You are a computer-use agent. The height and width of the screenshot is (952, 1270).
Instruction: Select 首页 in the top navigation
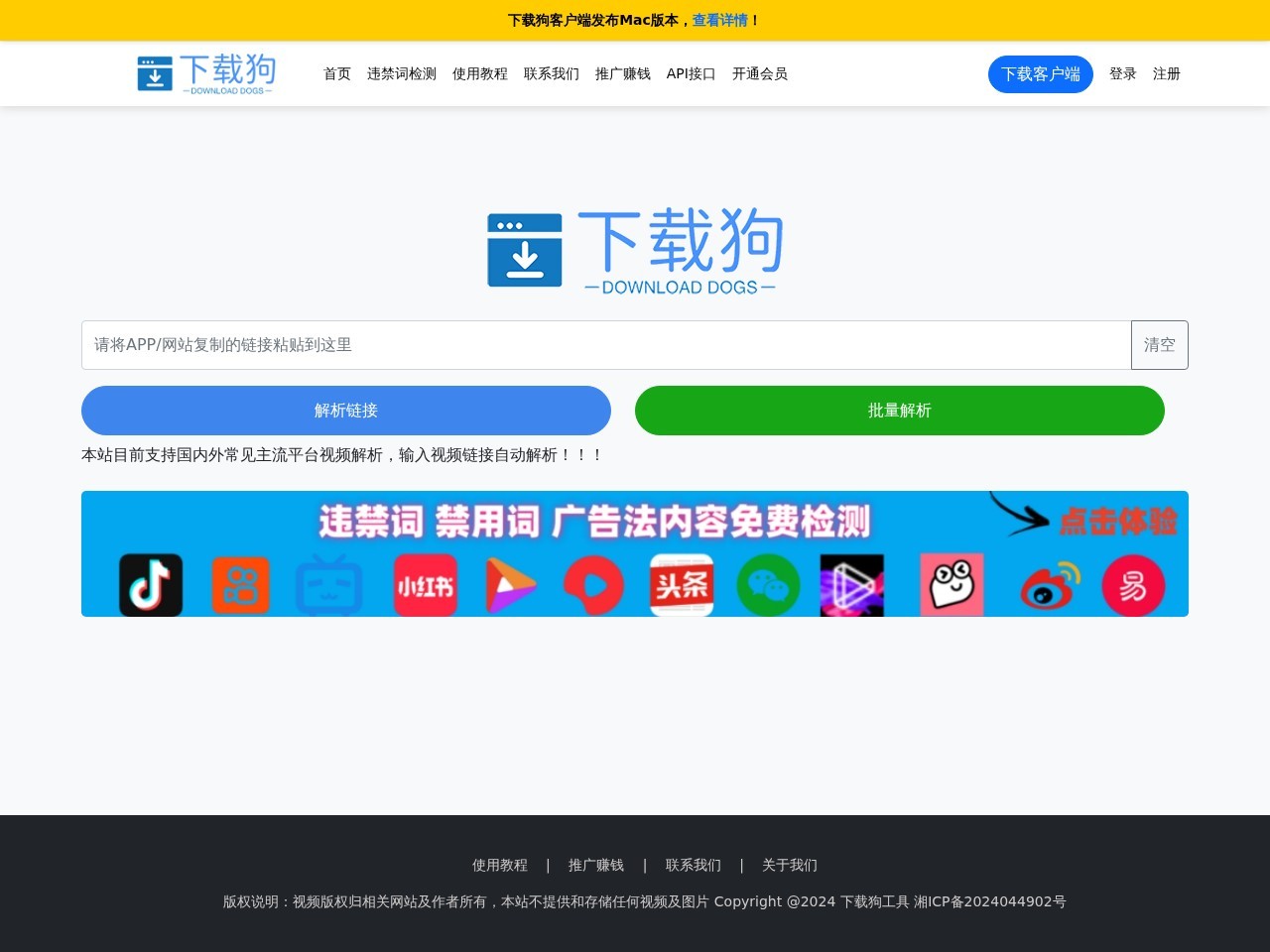(x=335, y=73)
